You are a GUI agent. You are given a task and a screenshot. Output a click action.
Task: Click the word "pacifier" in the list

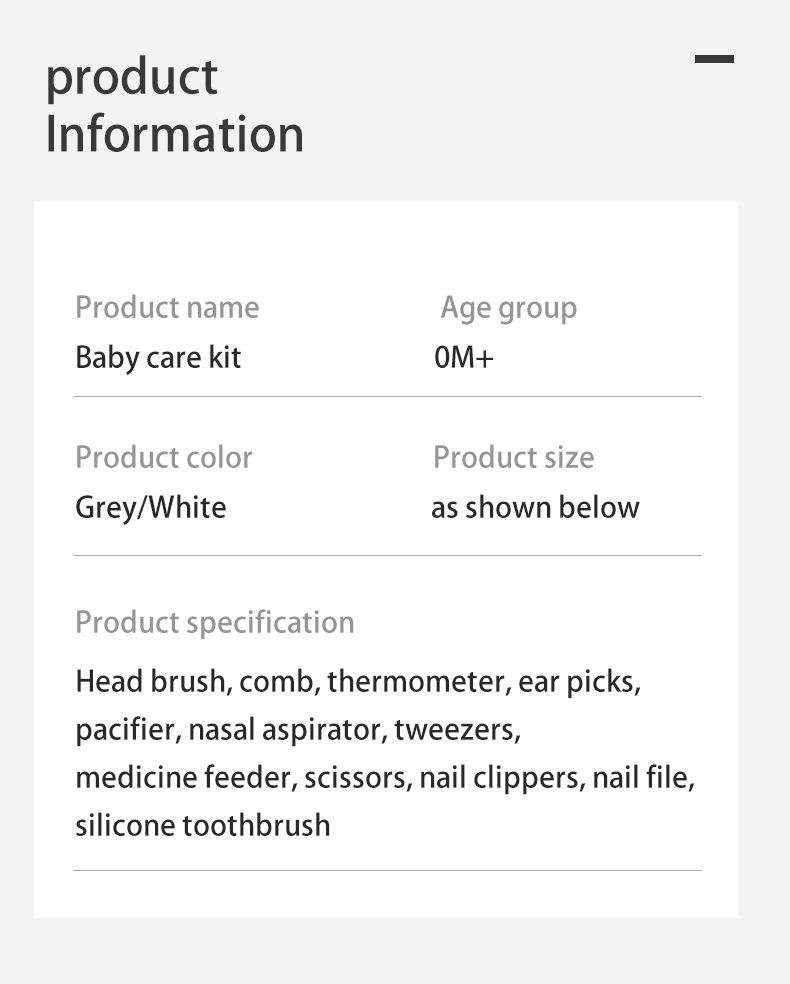[127, 730]
